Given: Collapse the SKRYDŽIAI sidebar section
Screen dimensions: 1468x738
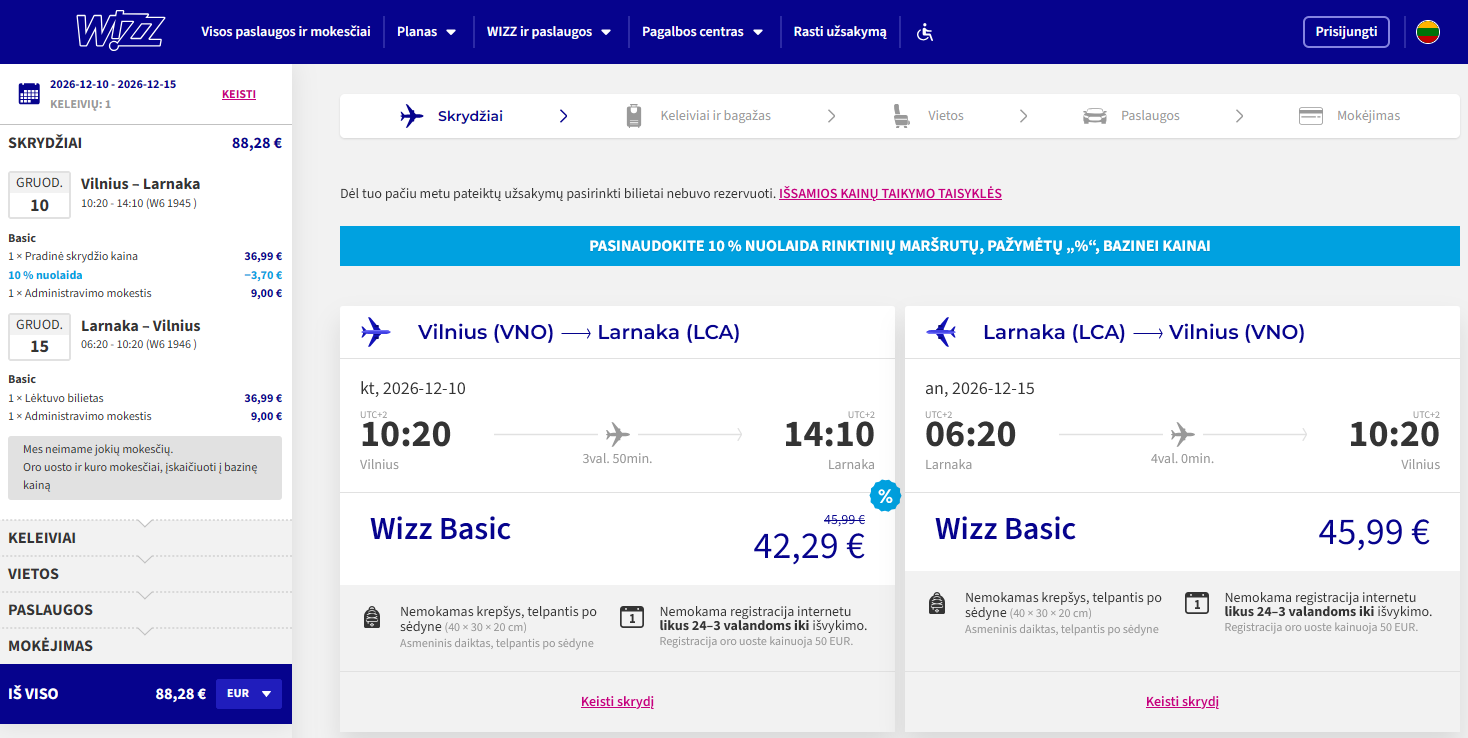Looking at the screenshot, I should click(x=146, y=143).
